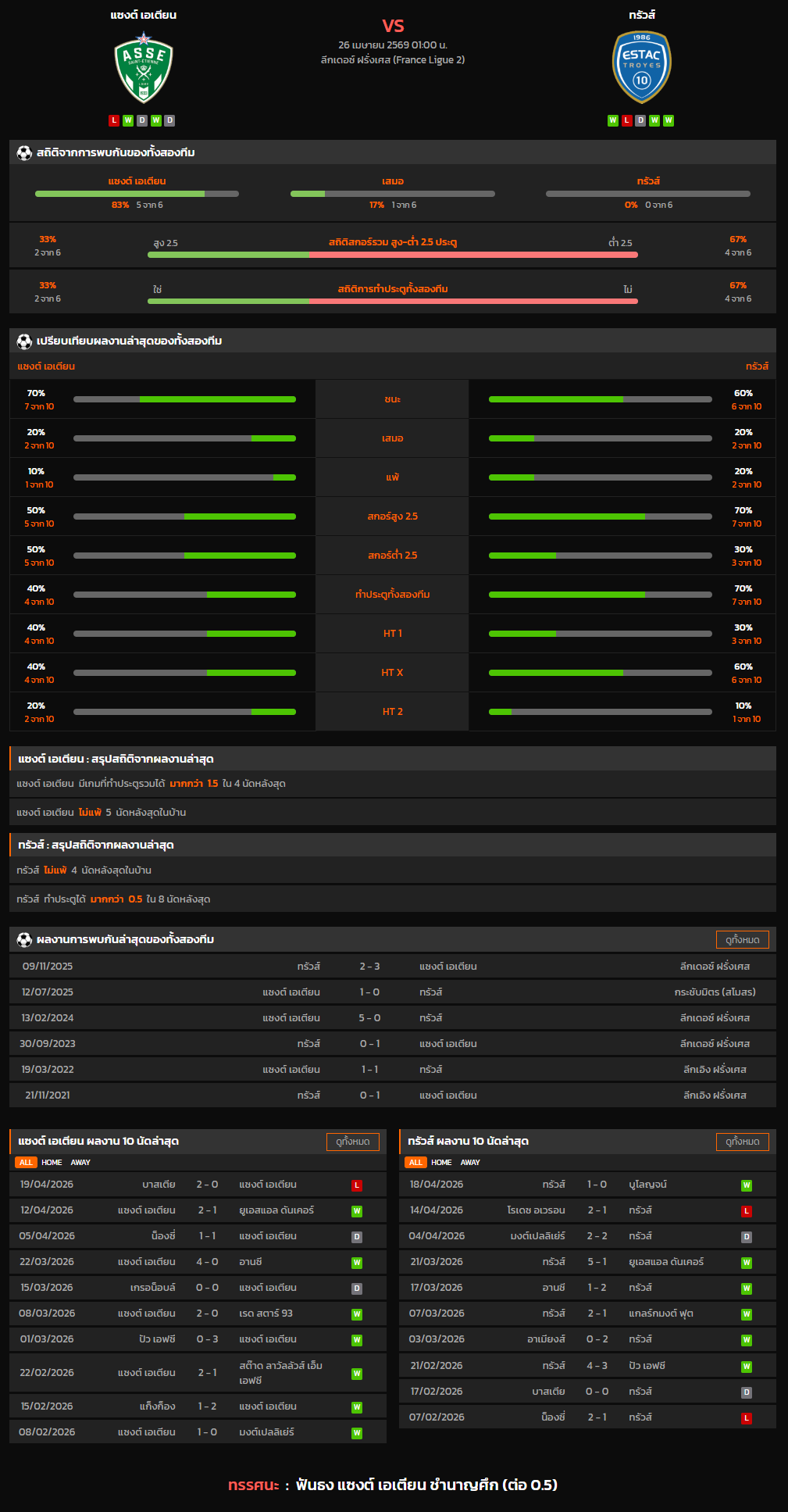Select AWAY tab in Troyes last 10 matches
The image size is (788, 1512).
(470, 1163)
